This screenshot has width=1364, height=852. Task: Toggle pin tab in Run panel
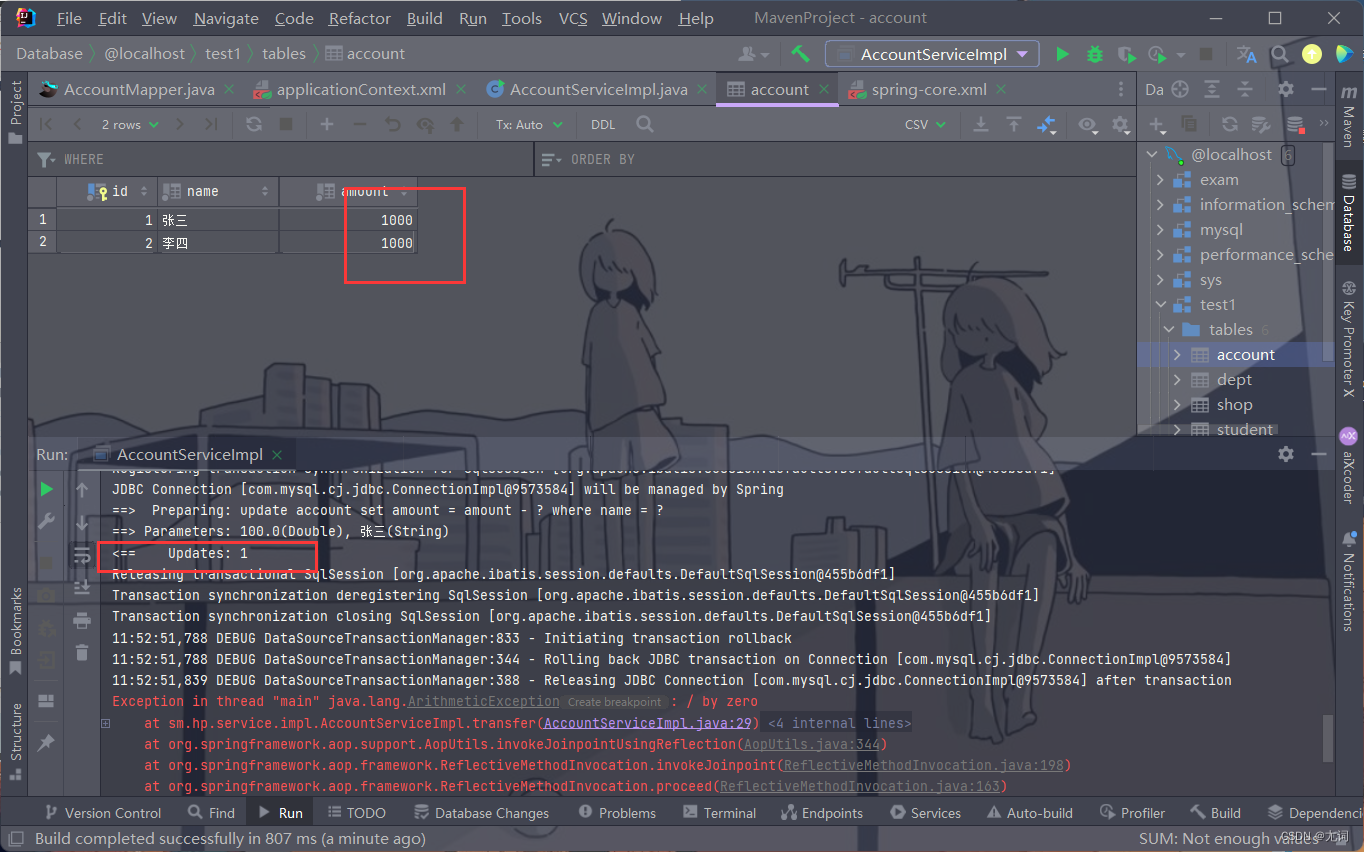pos(46,743)
